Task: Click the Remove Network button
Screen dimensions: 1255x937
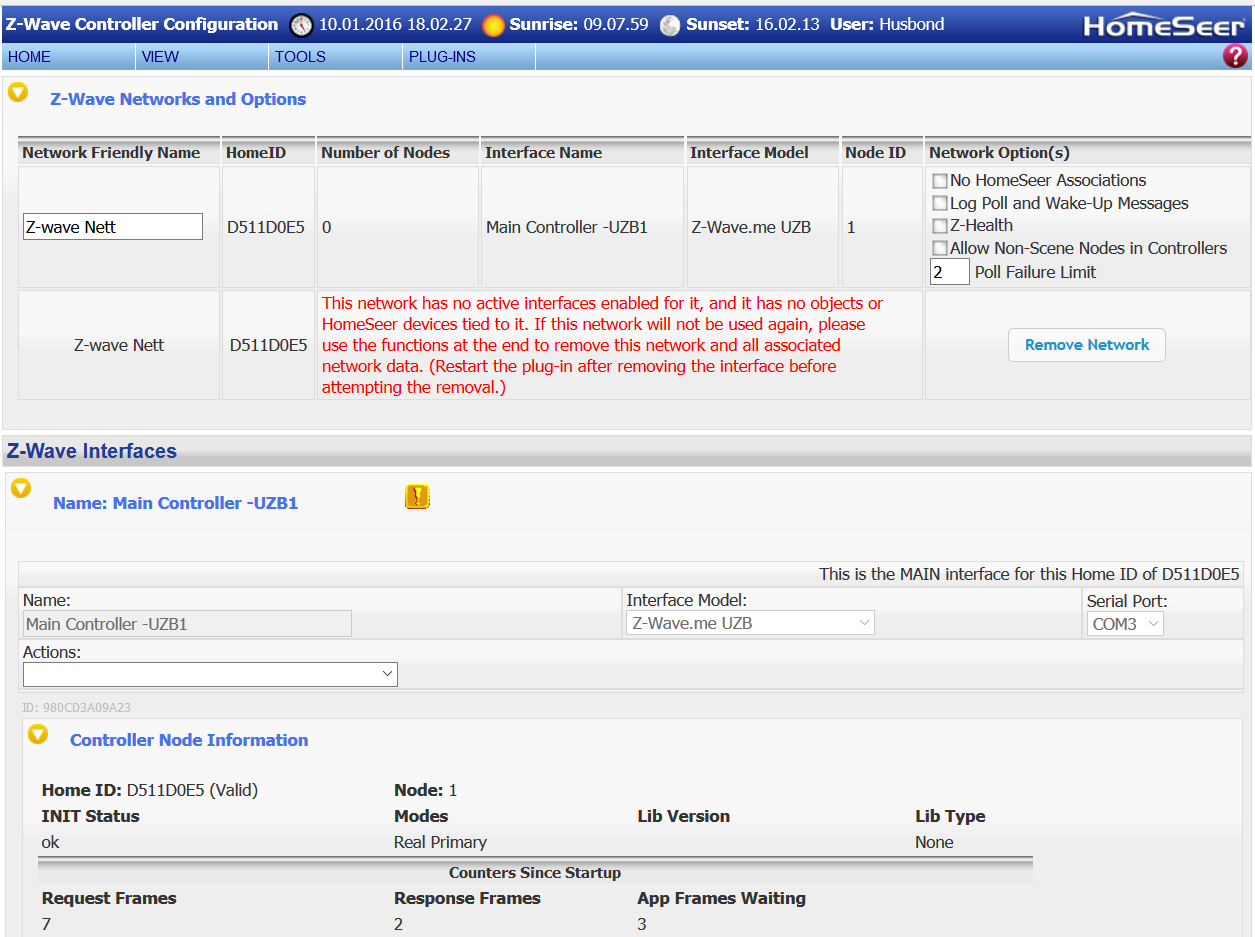Action: pos(1087,345)
